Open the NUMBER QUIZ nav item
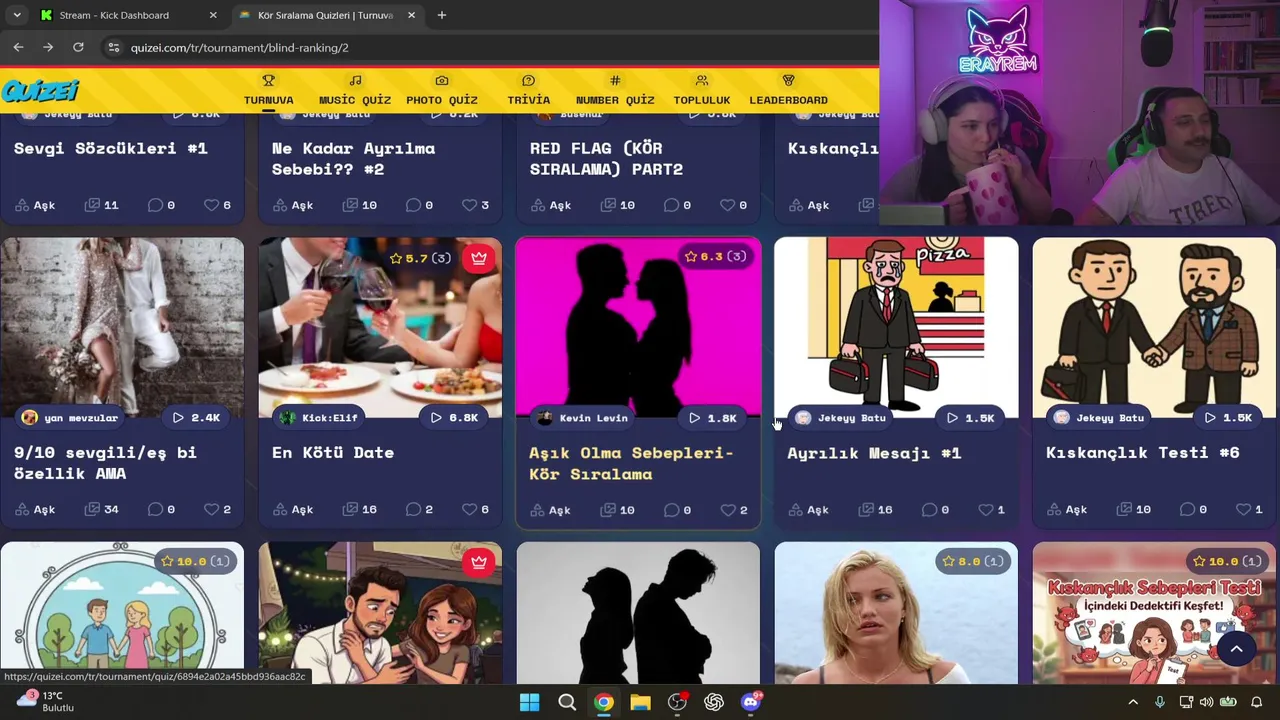Image resolution: width=1280 pixels, height=720 pixels. pos(615,90)
